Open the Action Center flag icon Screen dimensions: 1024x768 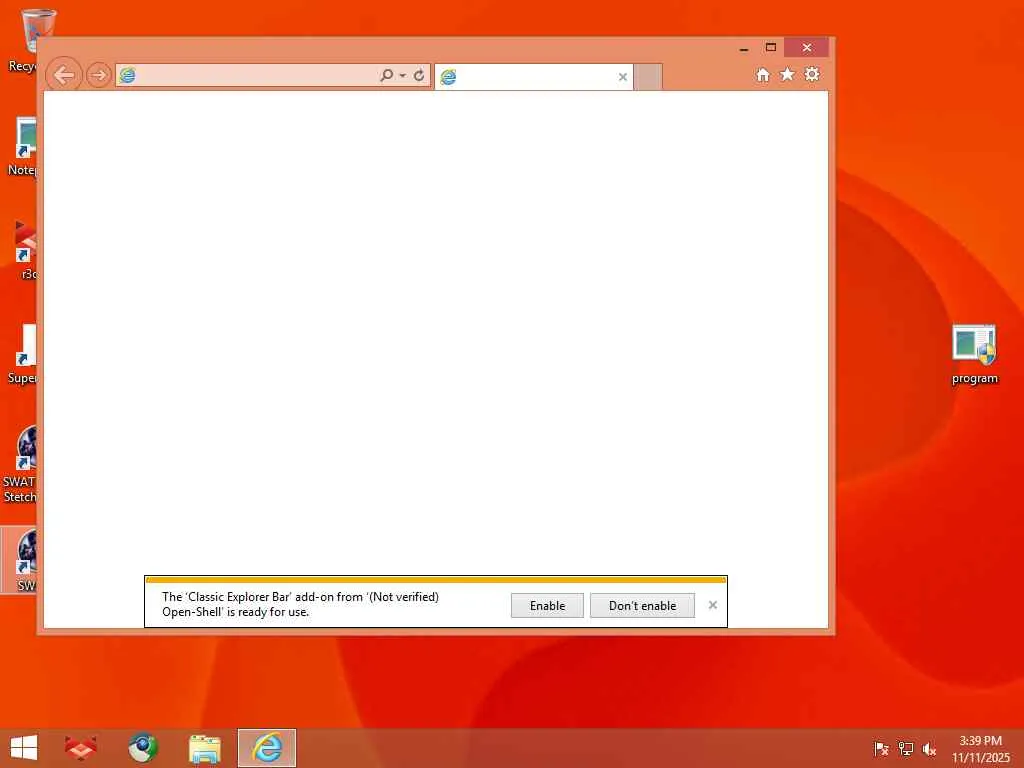coord(882,748)
